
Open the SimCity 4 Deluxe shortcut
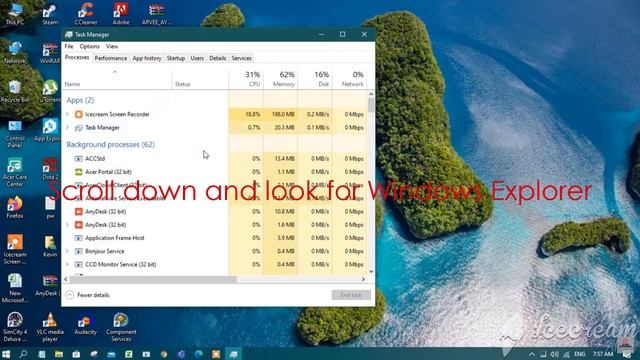coord(15,327)
